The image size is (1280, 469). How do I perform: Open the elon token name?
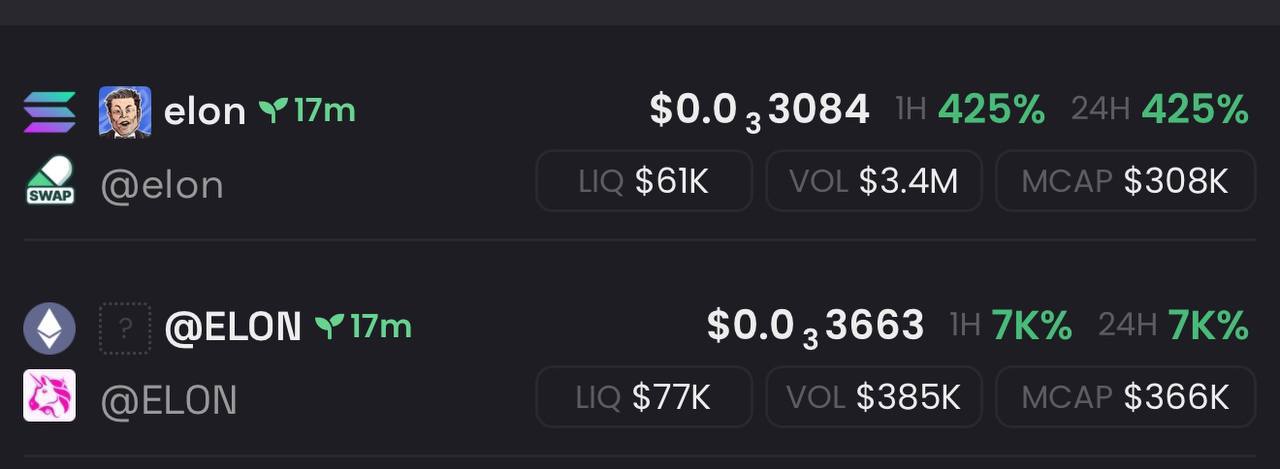point(204,111)
